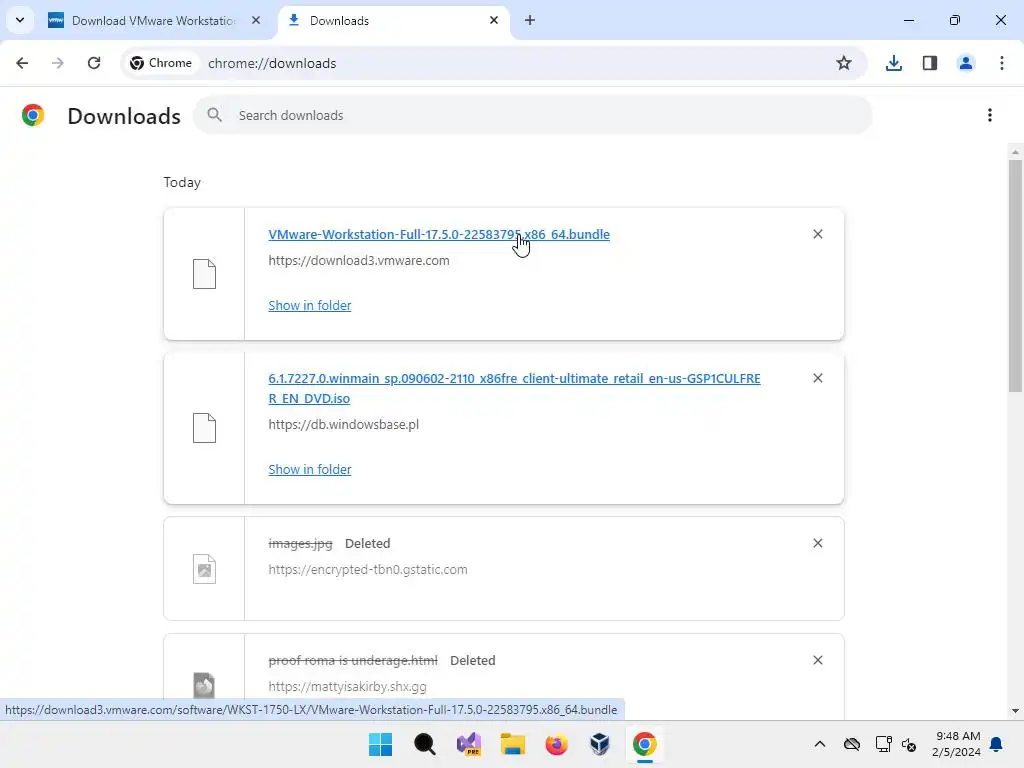Viewport: 1024px width, 768px height.
Task: Click https://download3.vmware.com source text
Action: pos(359,261)
